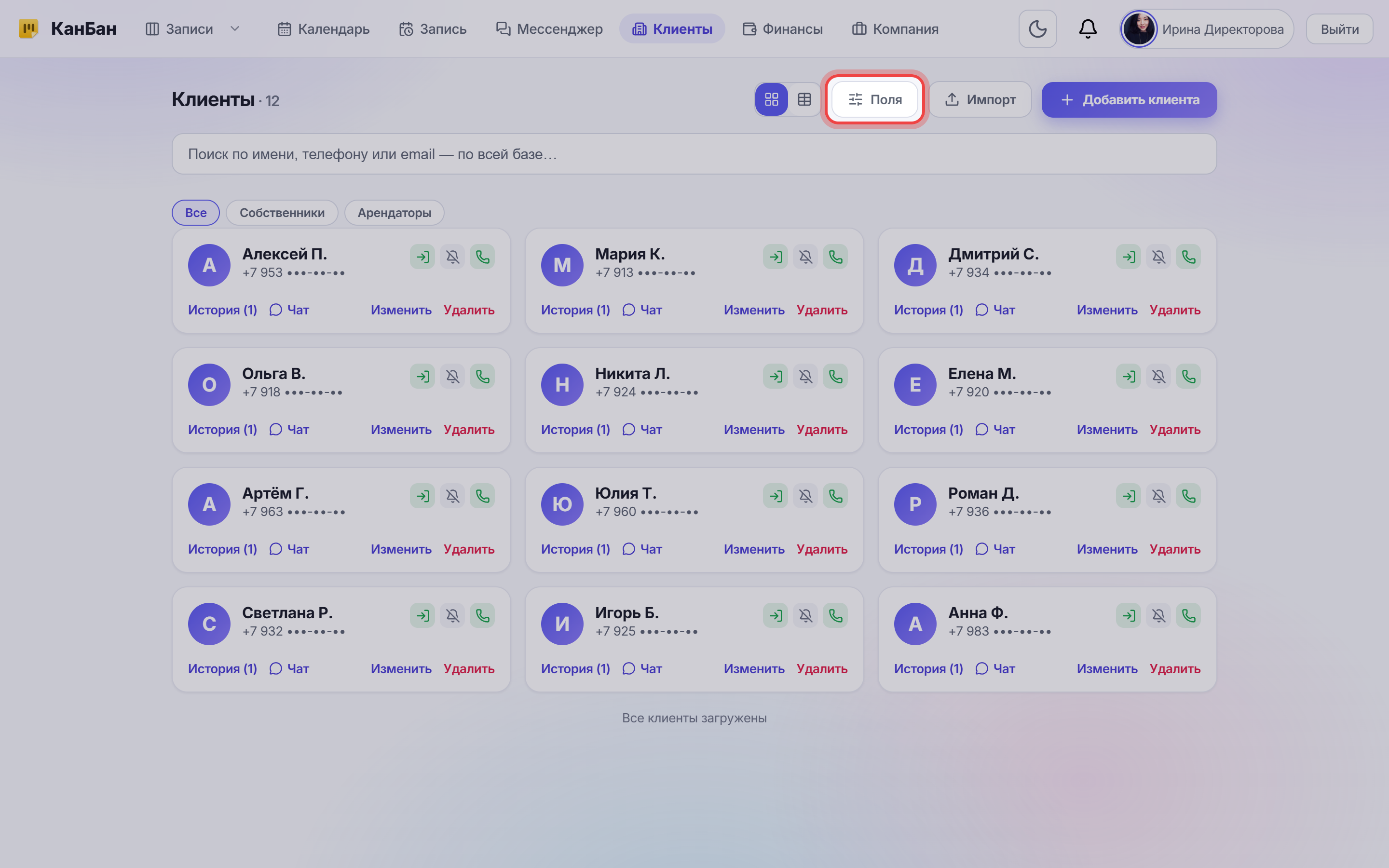
Task: Click phone icon on Анна Ф. card
Action: pos(1188,615)
